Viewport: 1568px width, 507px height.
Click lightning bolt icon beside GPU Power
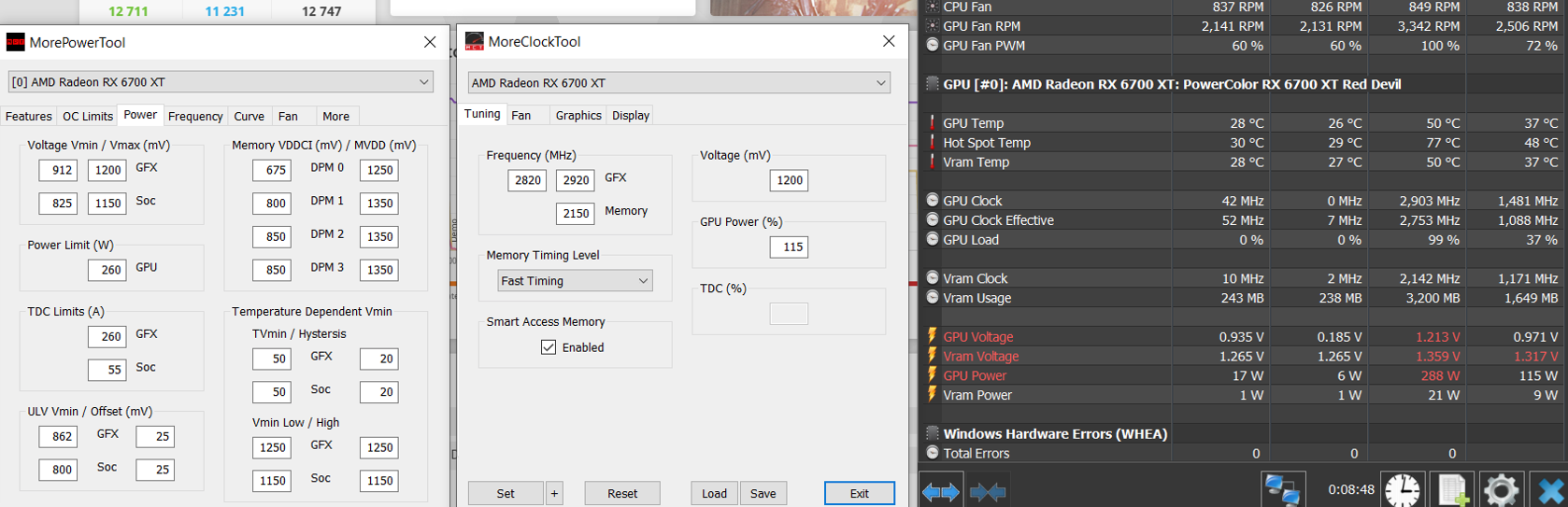932,375
